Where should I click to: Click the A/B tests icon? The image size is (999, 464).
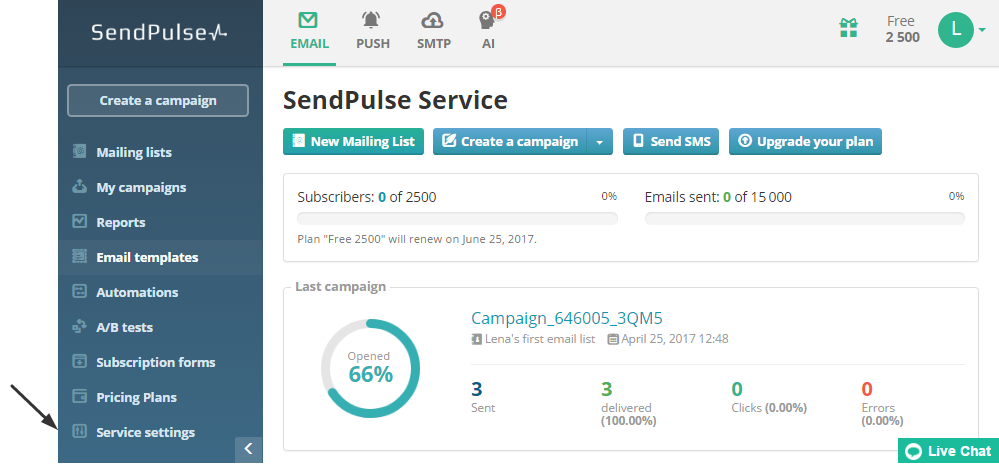click(x=79, y=327)
